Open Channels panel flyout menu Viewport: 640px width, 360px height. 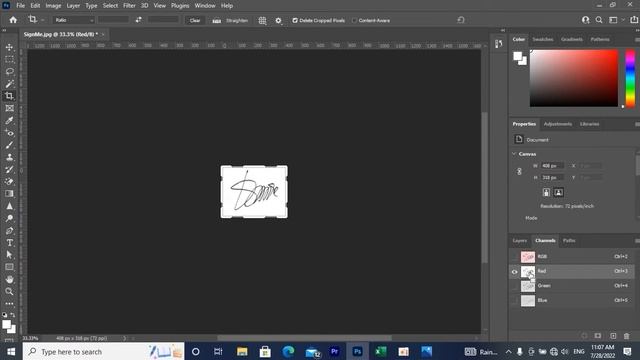637,241
